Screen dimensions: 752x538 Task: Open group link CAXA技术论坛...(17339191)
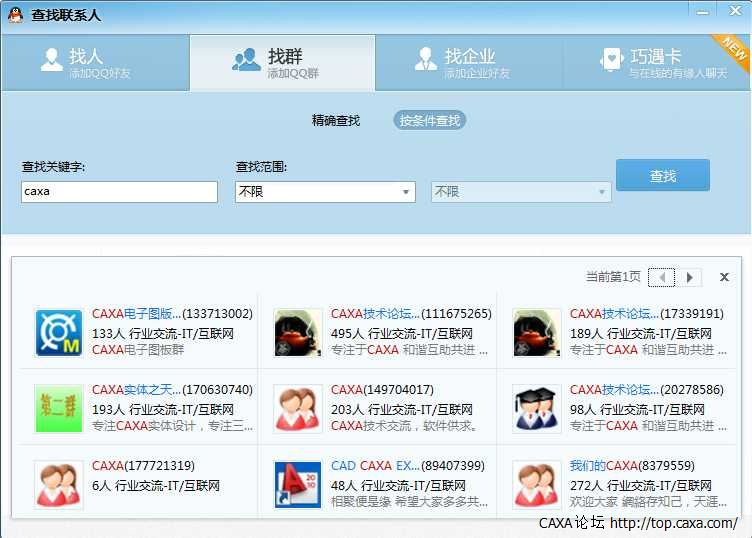646,314
